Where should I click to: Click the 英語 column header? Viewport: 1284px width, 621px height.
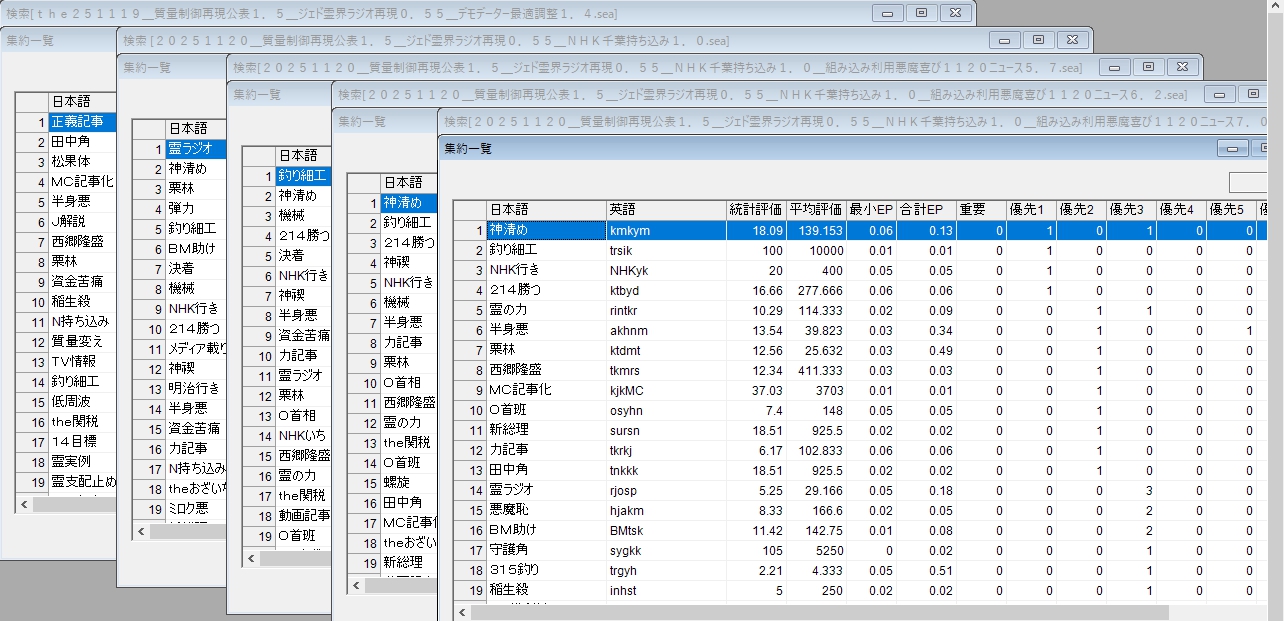click(x=665, y=209)
